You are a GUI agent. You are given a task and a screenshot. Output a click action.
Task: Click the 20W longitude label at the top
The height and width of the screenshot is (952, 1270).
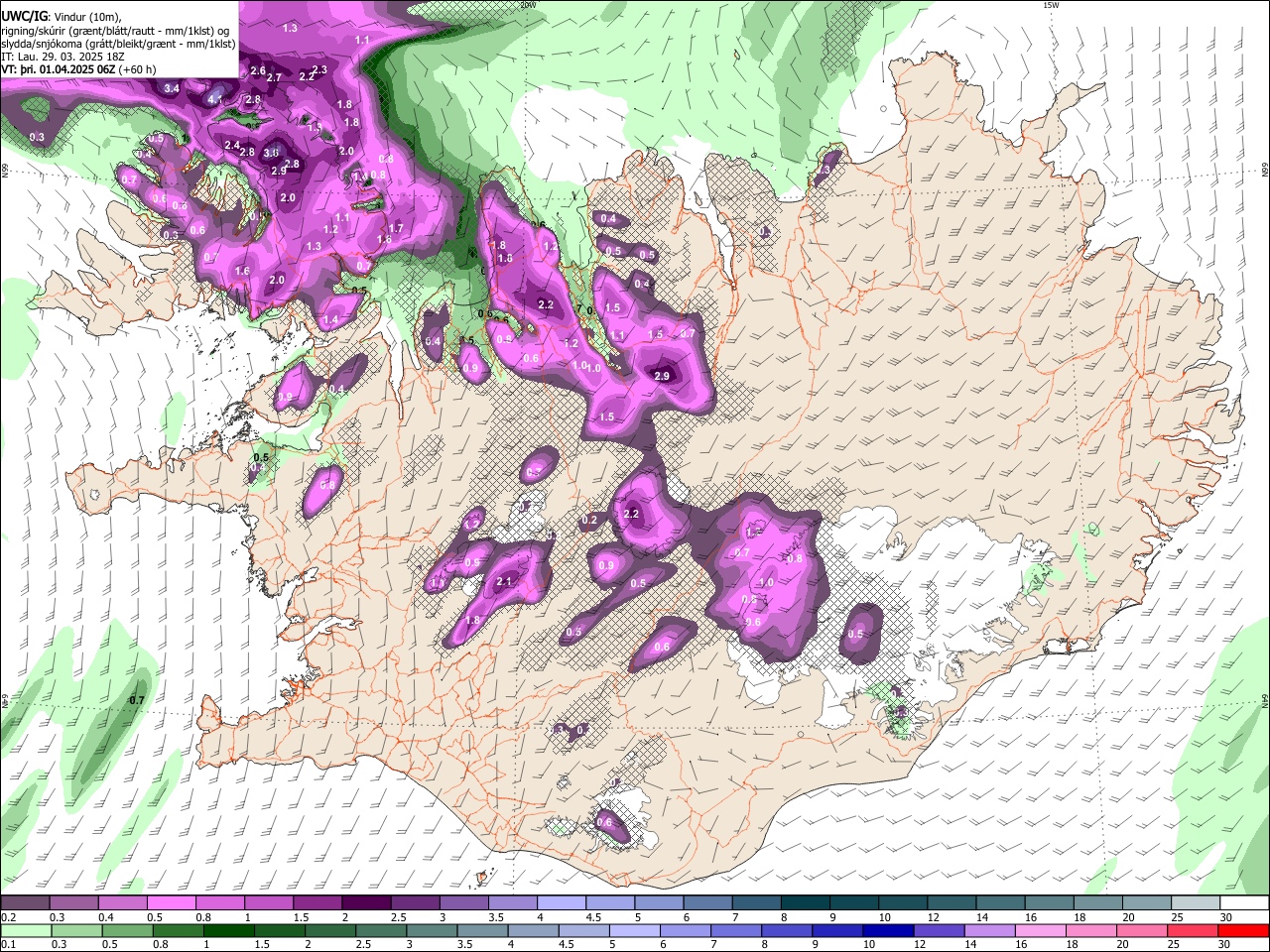(x=528, y=5)
